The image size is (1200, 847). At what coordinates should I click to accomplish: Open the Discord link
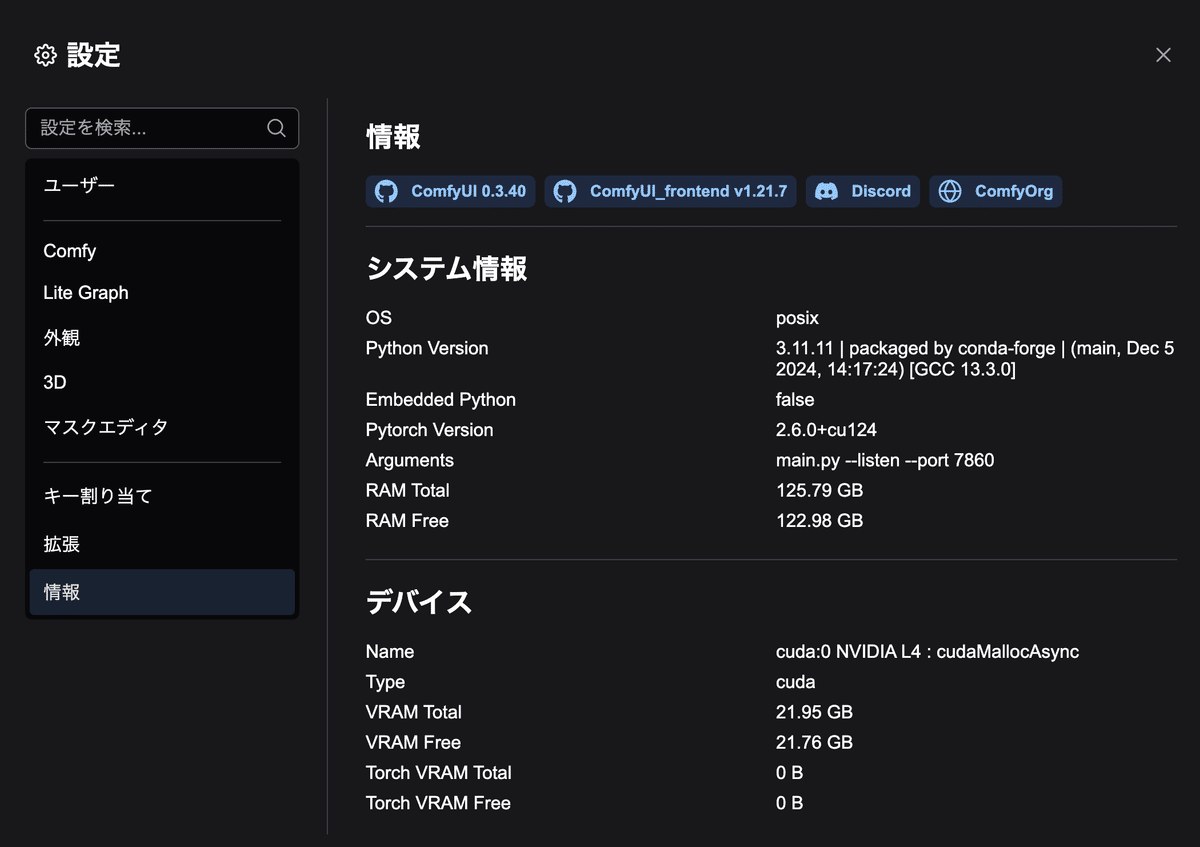[x=863, y=191]
